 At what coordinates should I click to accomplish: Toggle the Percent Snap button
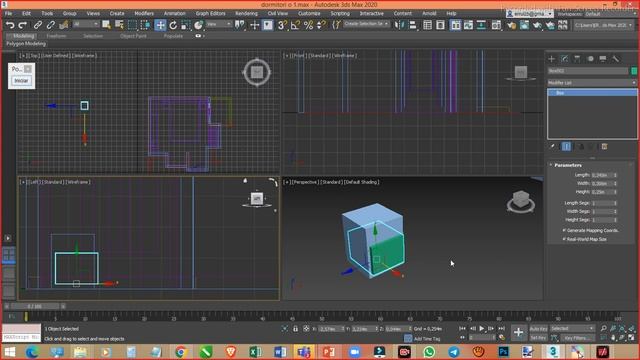tap(309, 25)
